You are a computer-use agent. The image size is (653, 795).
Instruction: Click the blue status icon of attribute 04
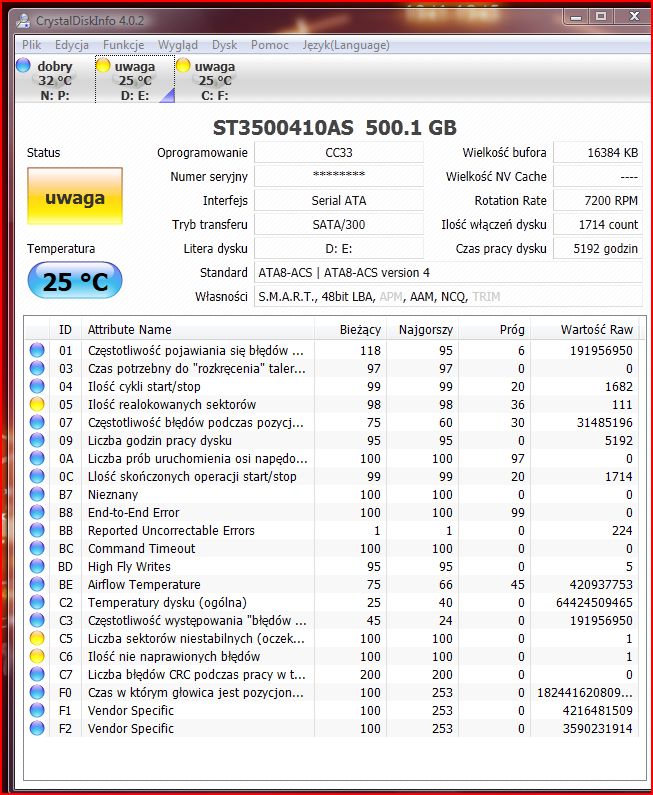(37, 386)
